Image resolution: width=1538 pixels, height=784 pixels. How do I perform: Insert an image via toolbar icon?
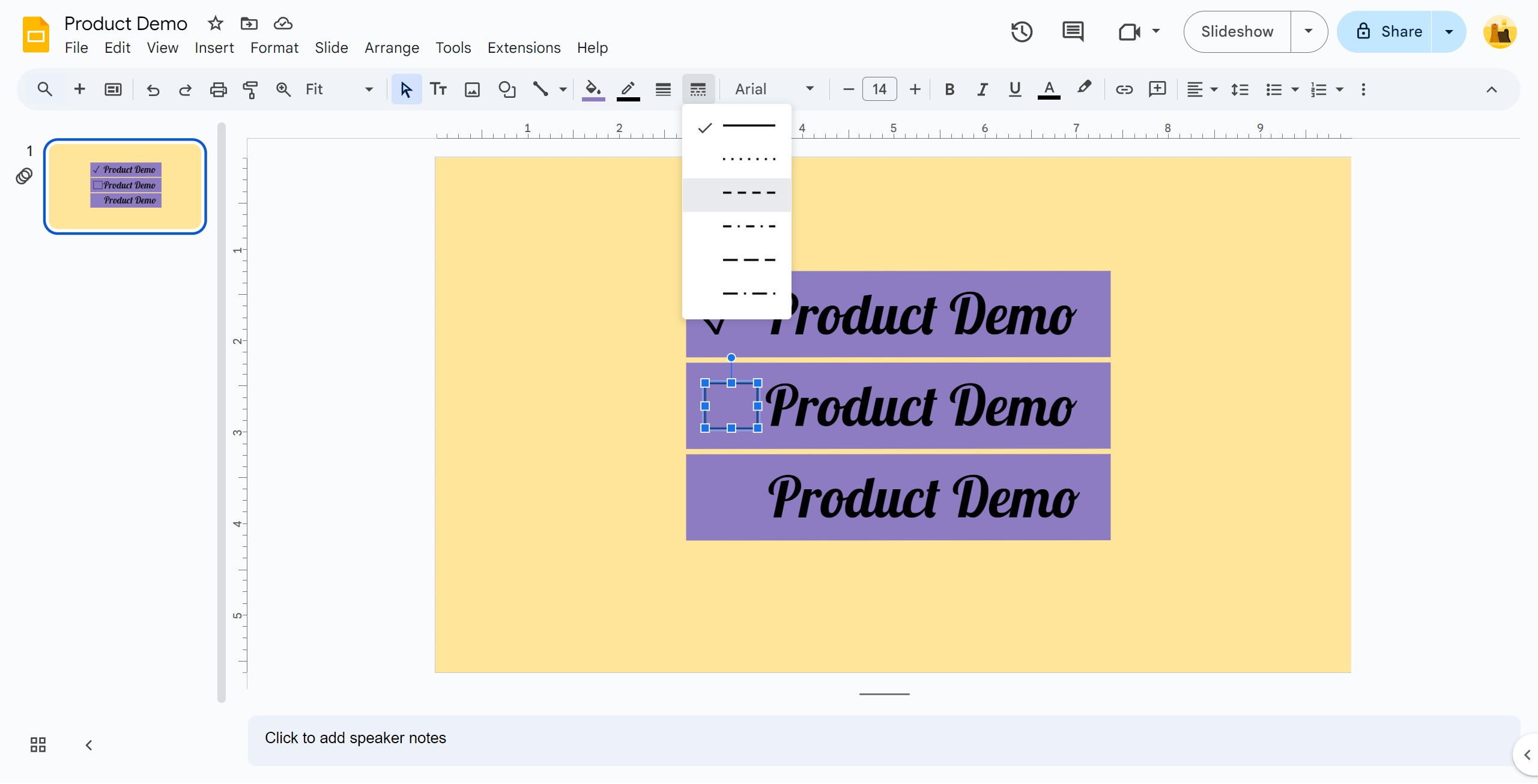coord(473,89)
